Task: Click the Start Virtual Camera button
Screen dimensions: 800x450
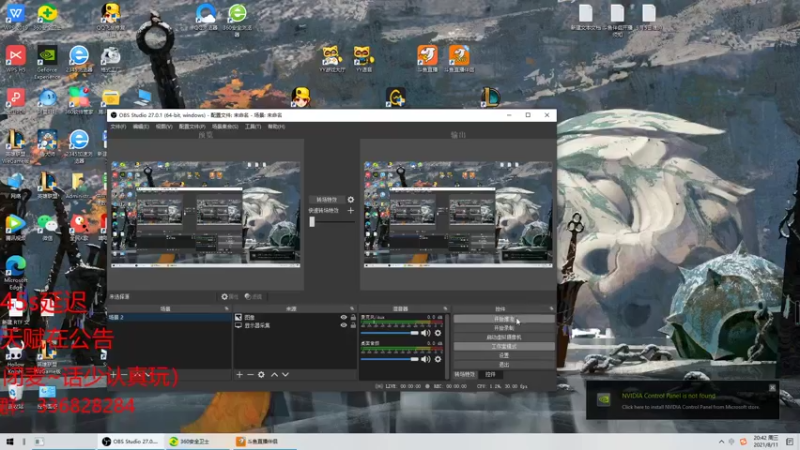Action: coord(504,337)
